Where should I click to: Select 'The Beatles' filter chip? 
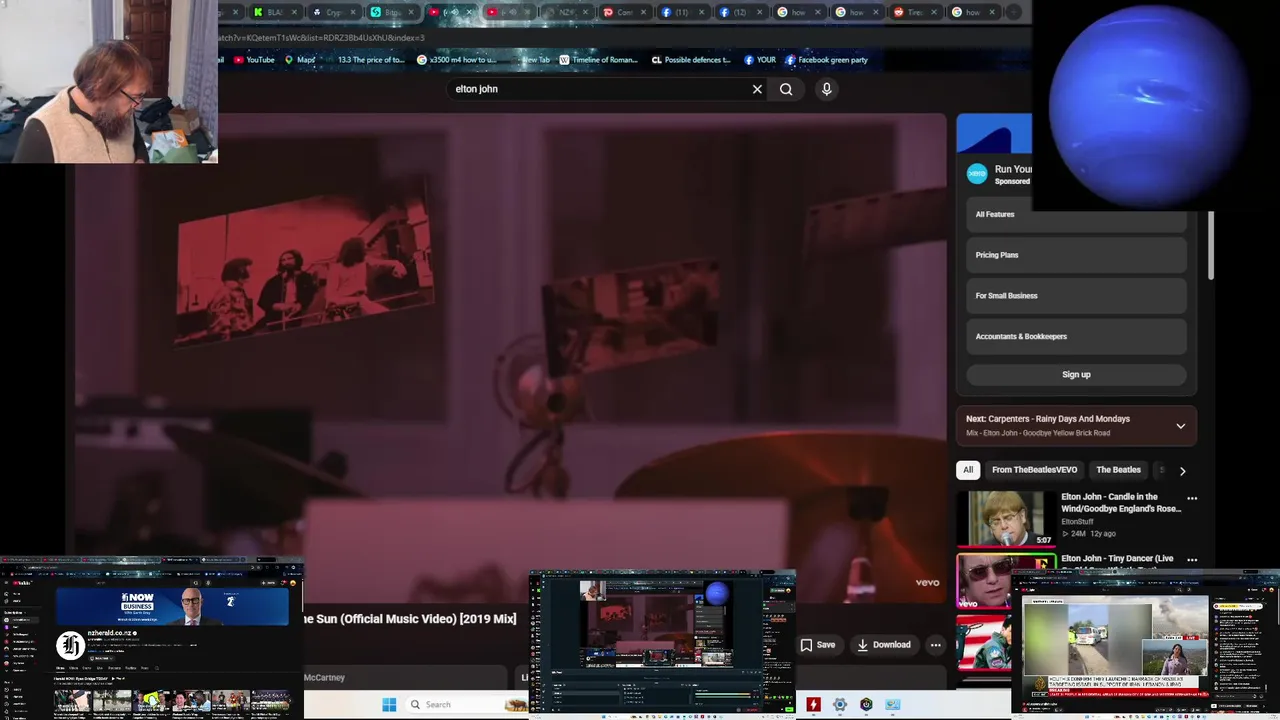1118,470
